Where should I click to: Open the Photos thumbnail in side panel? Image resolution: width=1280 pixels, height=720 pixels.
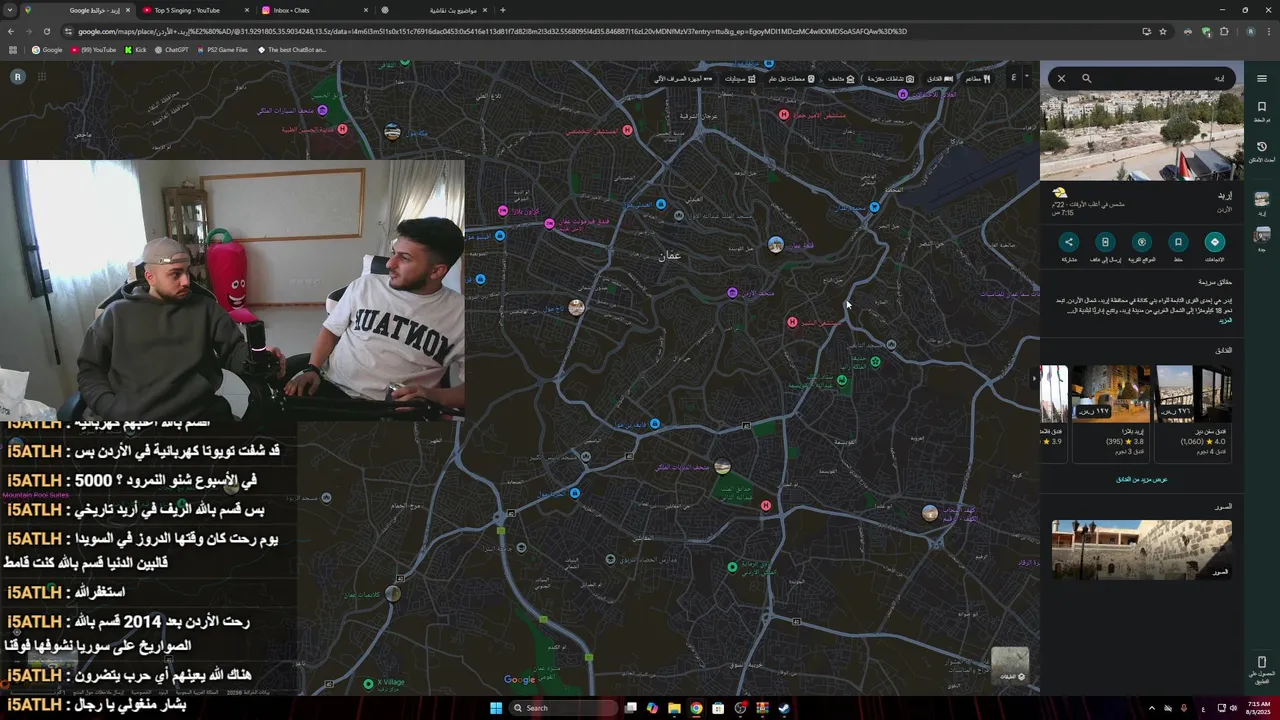(x=1141, y=549)
